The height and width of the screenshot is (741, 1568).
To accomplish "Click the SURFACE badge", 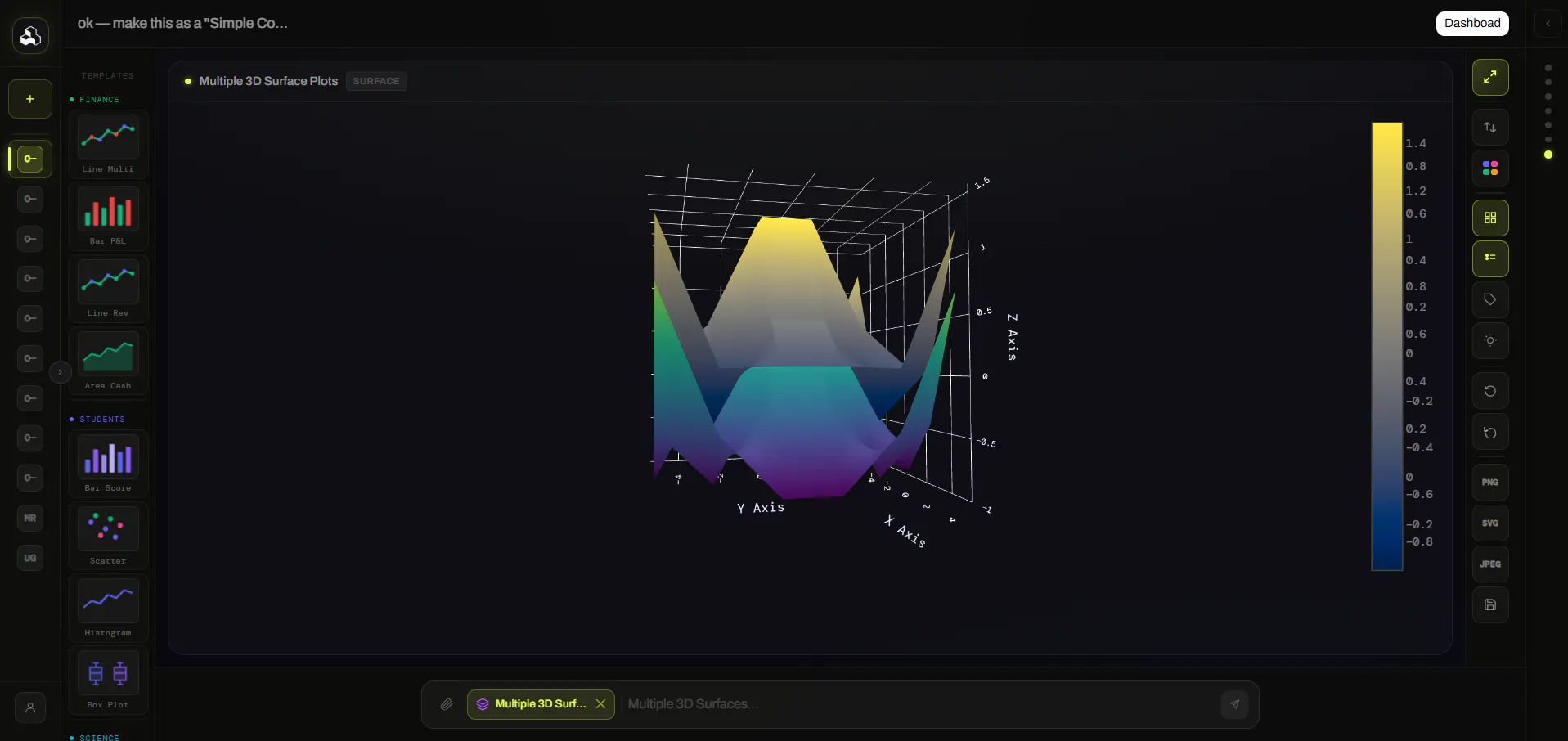I will click(x=376, y=81).
